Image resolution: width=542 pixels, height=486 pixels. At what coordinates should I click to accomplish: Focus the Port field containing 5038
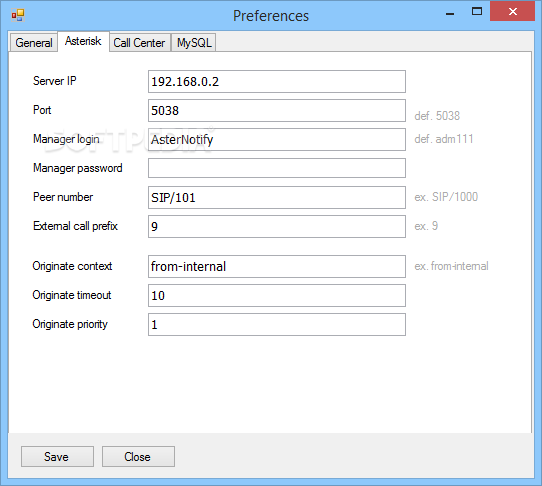[x=277, y=111]
